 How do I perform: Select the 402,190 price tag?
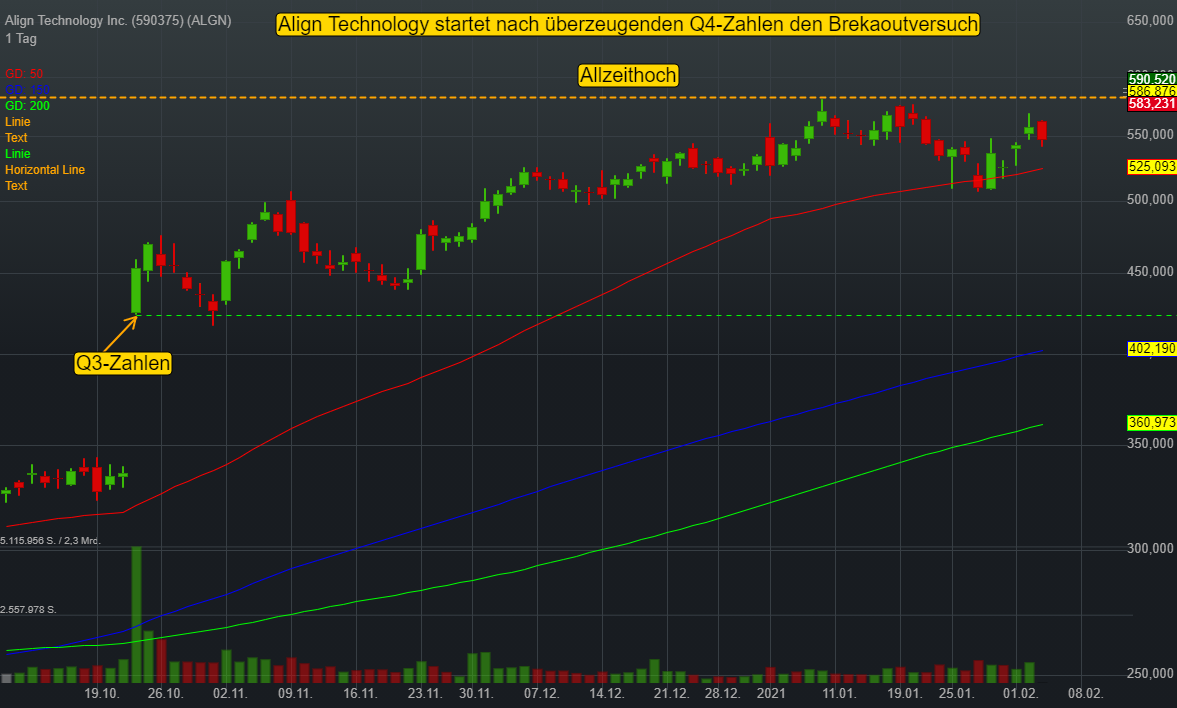(x=1151, y=348)
